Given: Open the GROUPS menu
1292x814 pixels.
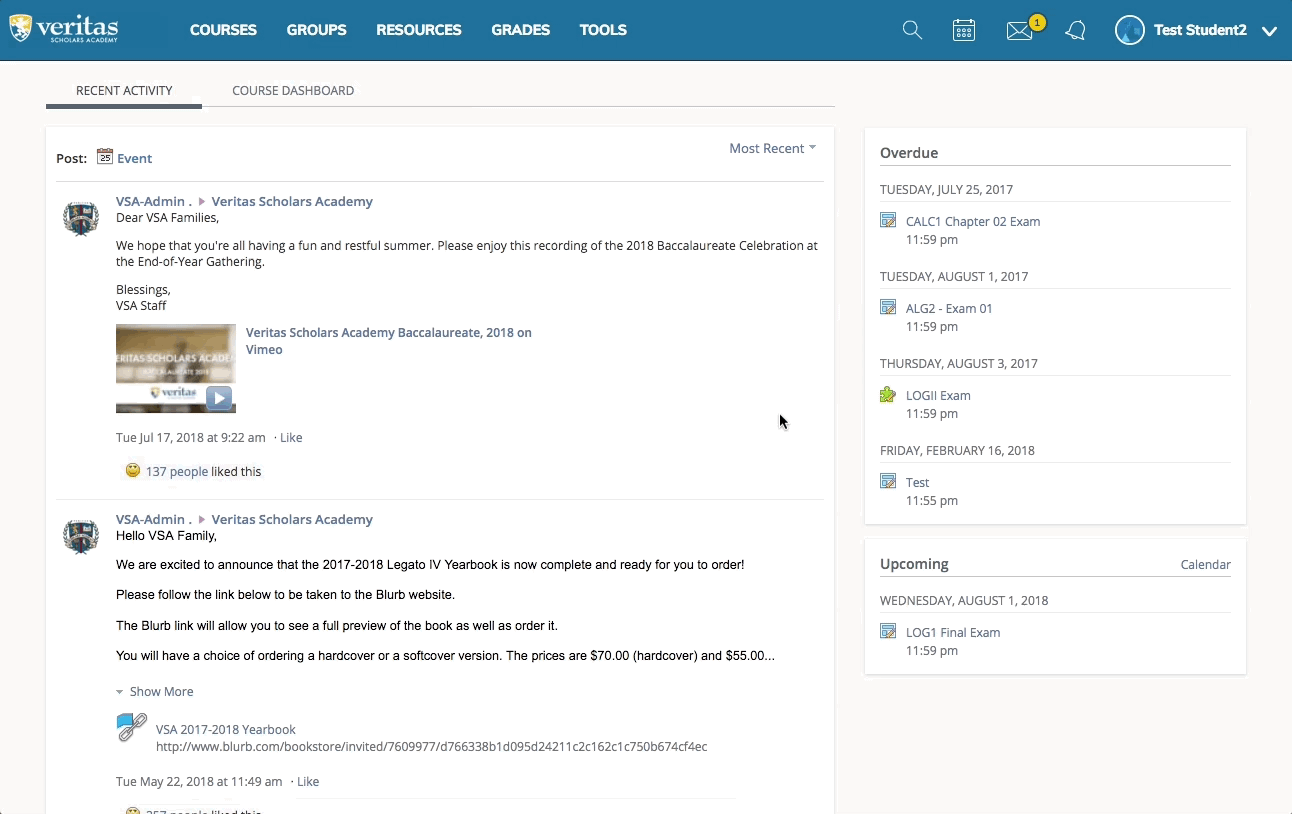Looking at the screenshot, I should pyautogui.click(x=316, y=30).
